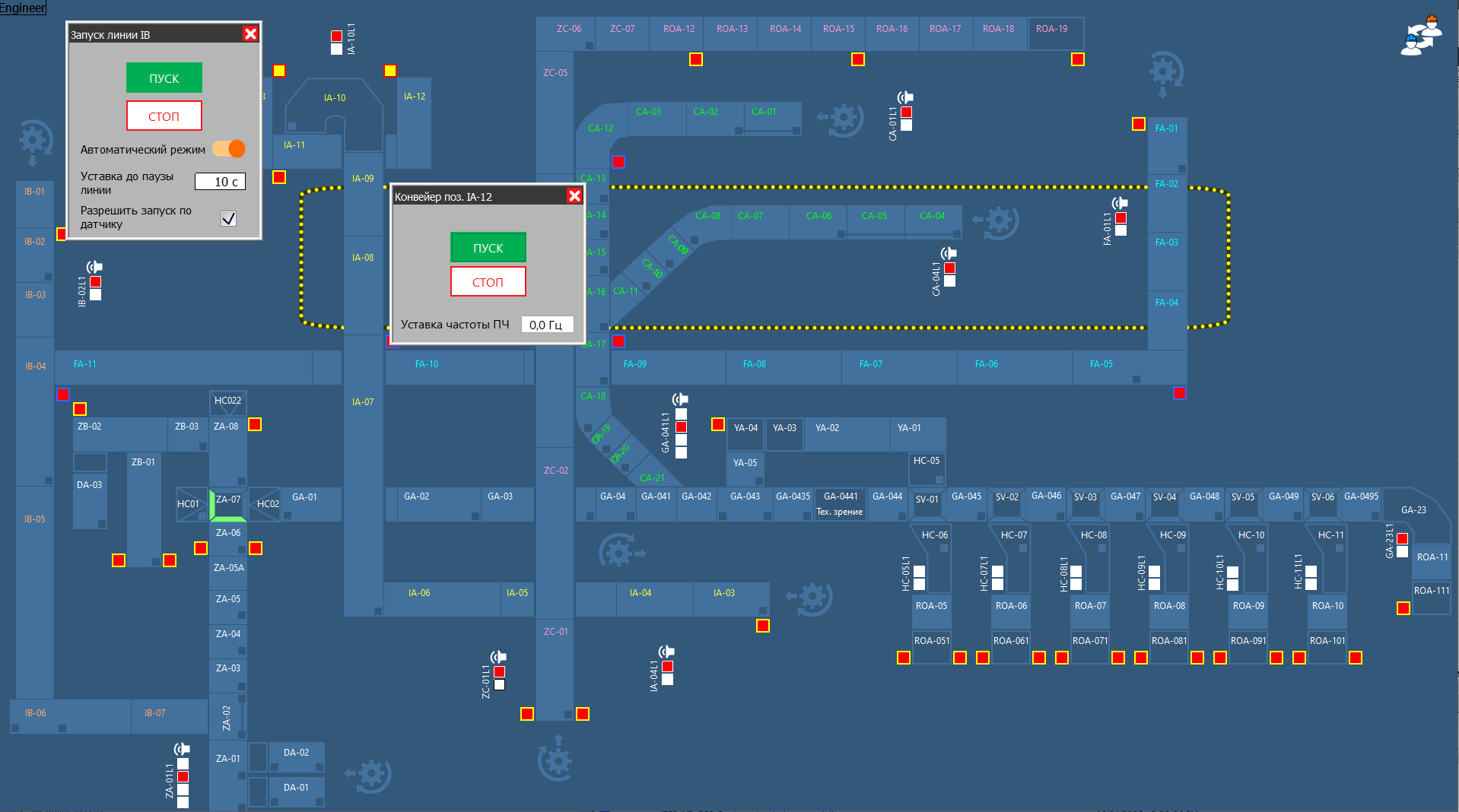Select the HC01 diverter element
Viewport: 1459px width, 812px height.
coord(192,504)
